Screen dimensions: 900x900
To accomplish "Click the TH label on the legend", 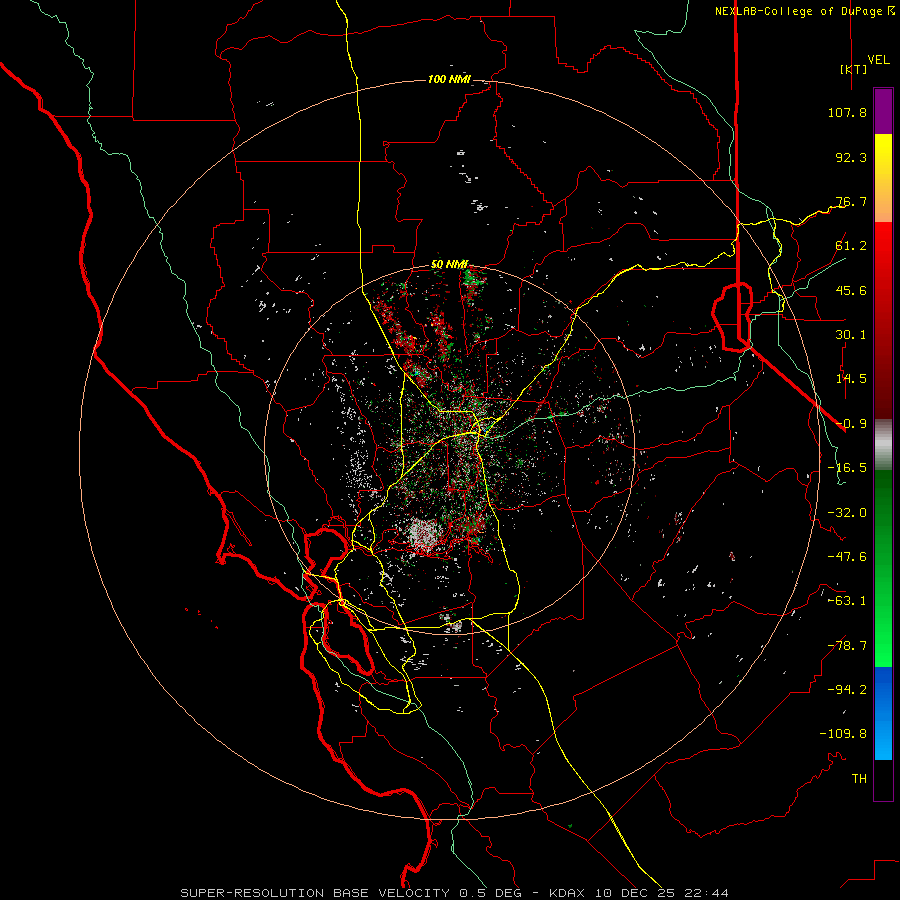I will click(859, 779).
